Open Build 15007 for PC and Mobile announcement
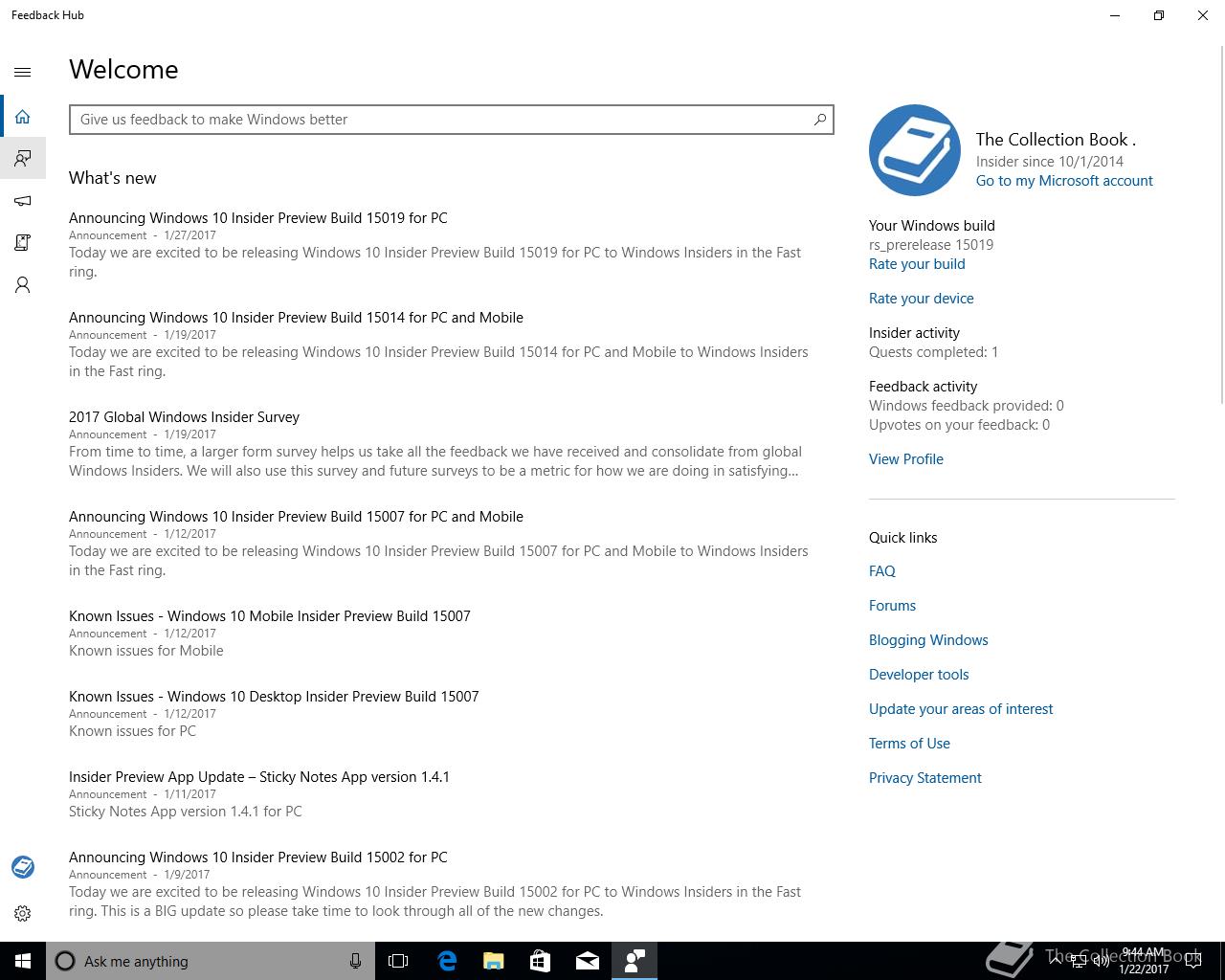Image resolution: width=1225 pixels, height=980 pixels. pyautogui.click(x=296, y=517)
